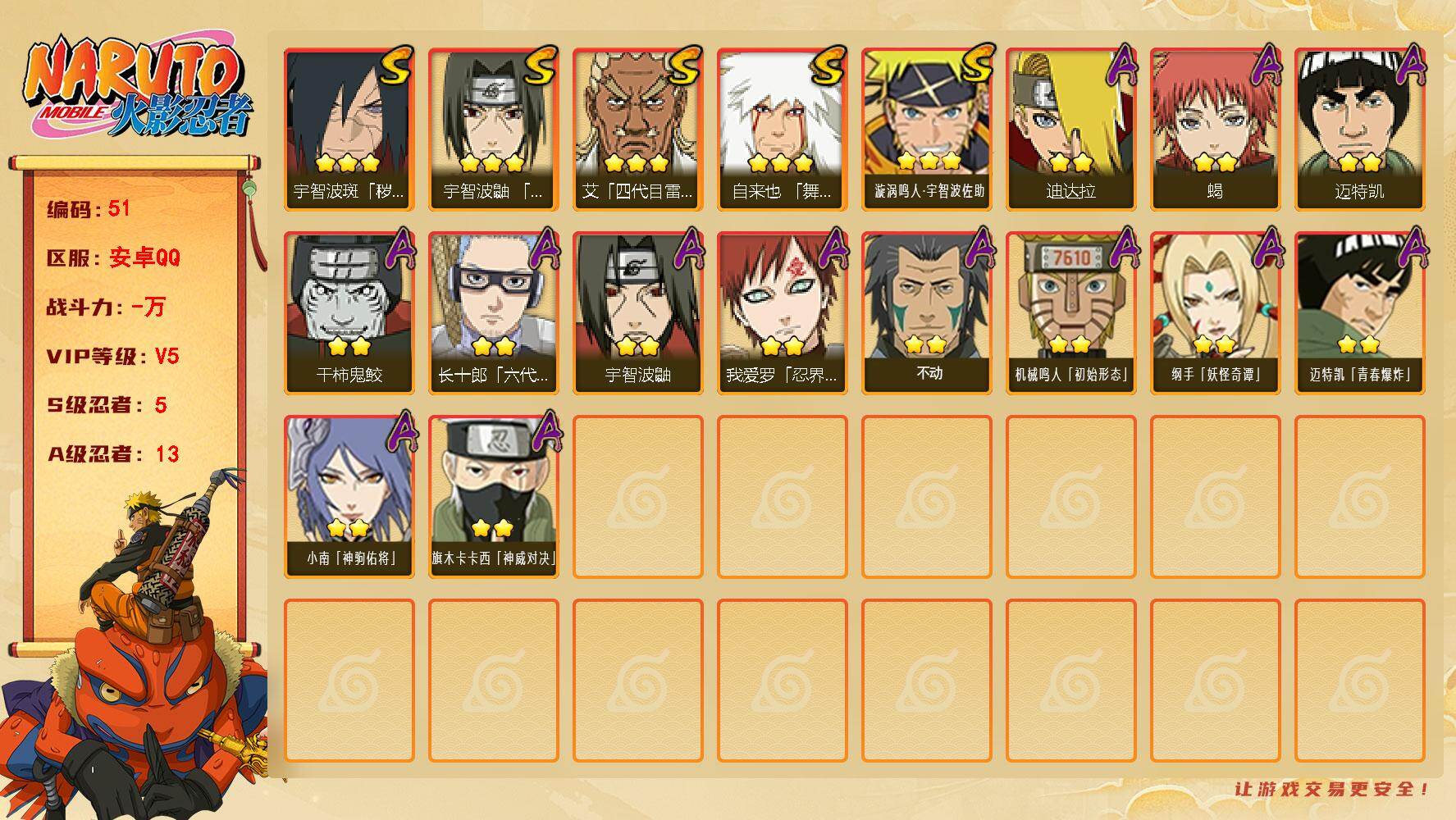Open the 小南「神驹佑将」card
The width and height of the screenshot is (1456, 820).
(349, 497)
